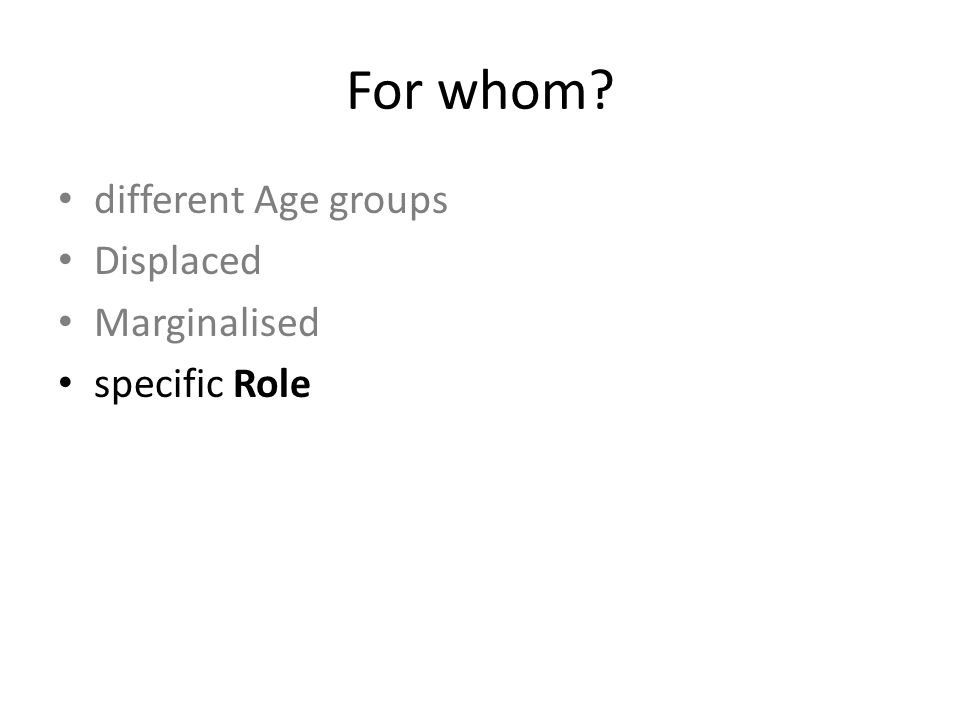Select the bold word 'Role'
The height and width of the screenshot is (720, 960).
click(x=272, y=384)
